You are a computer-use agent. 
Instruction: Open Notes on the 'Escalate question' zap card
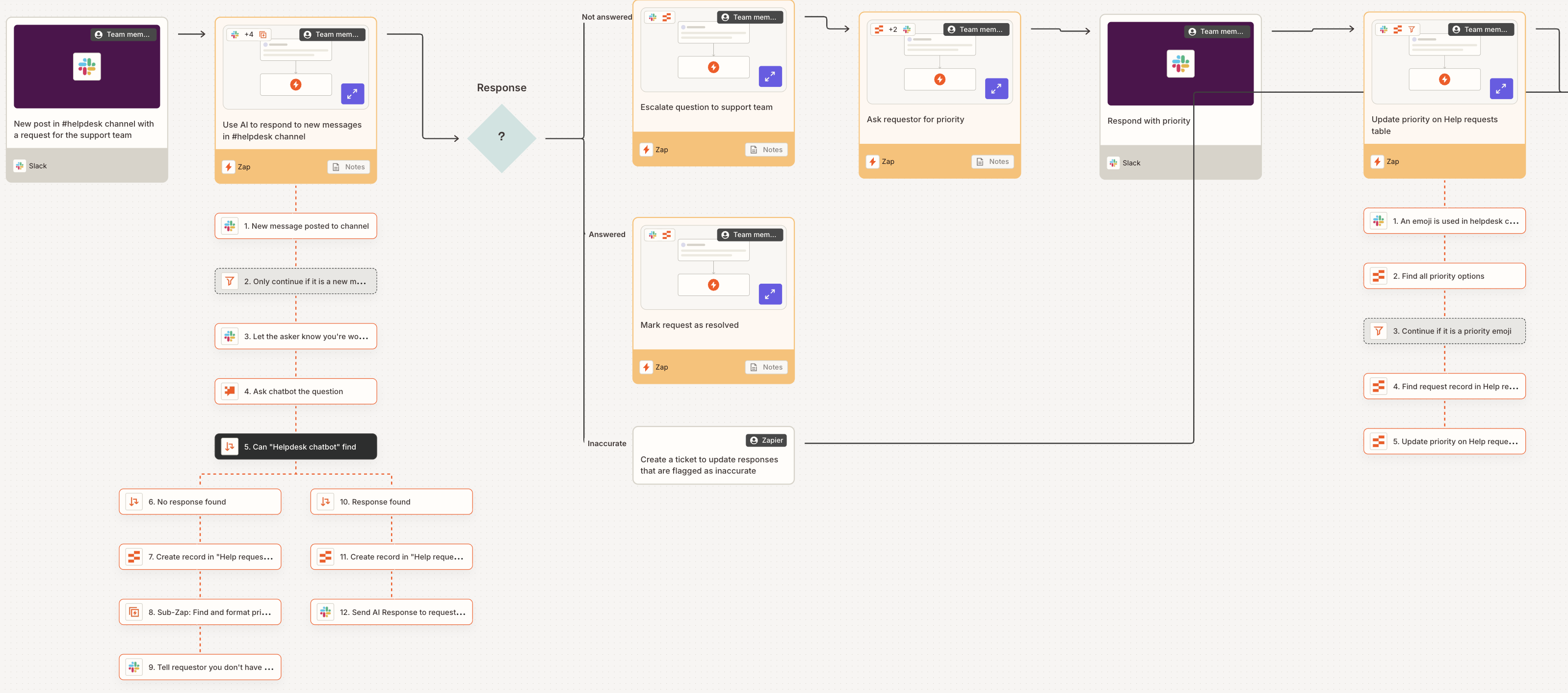tap(766, 149)
